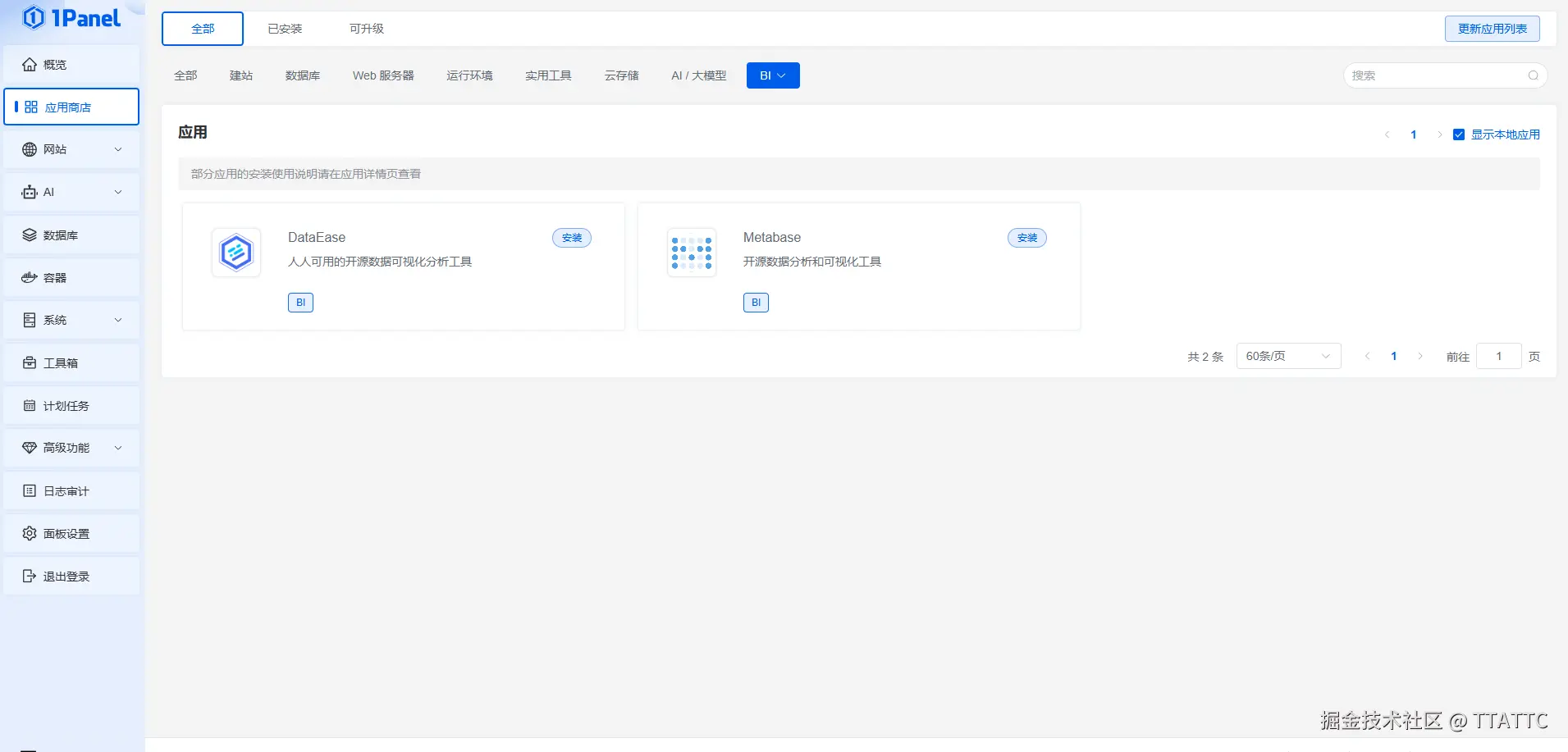
Task: Expand the 高级功能 menu chevron
Action: 118,448
